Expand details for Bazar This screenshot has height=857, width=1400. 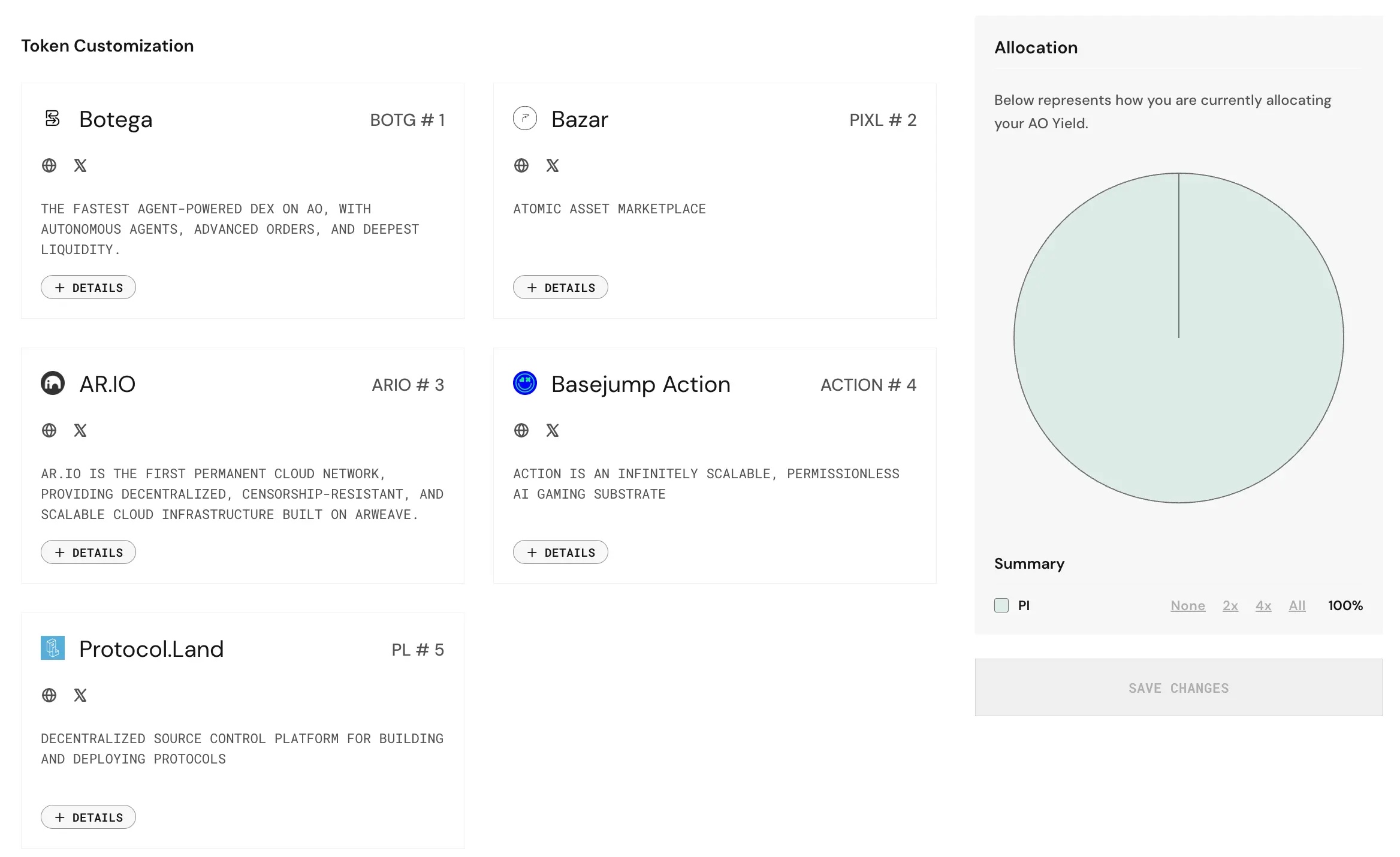pos(560,288)
